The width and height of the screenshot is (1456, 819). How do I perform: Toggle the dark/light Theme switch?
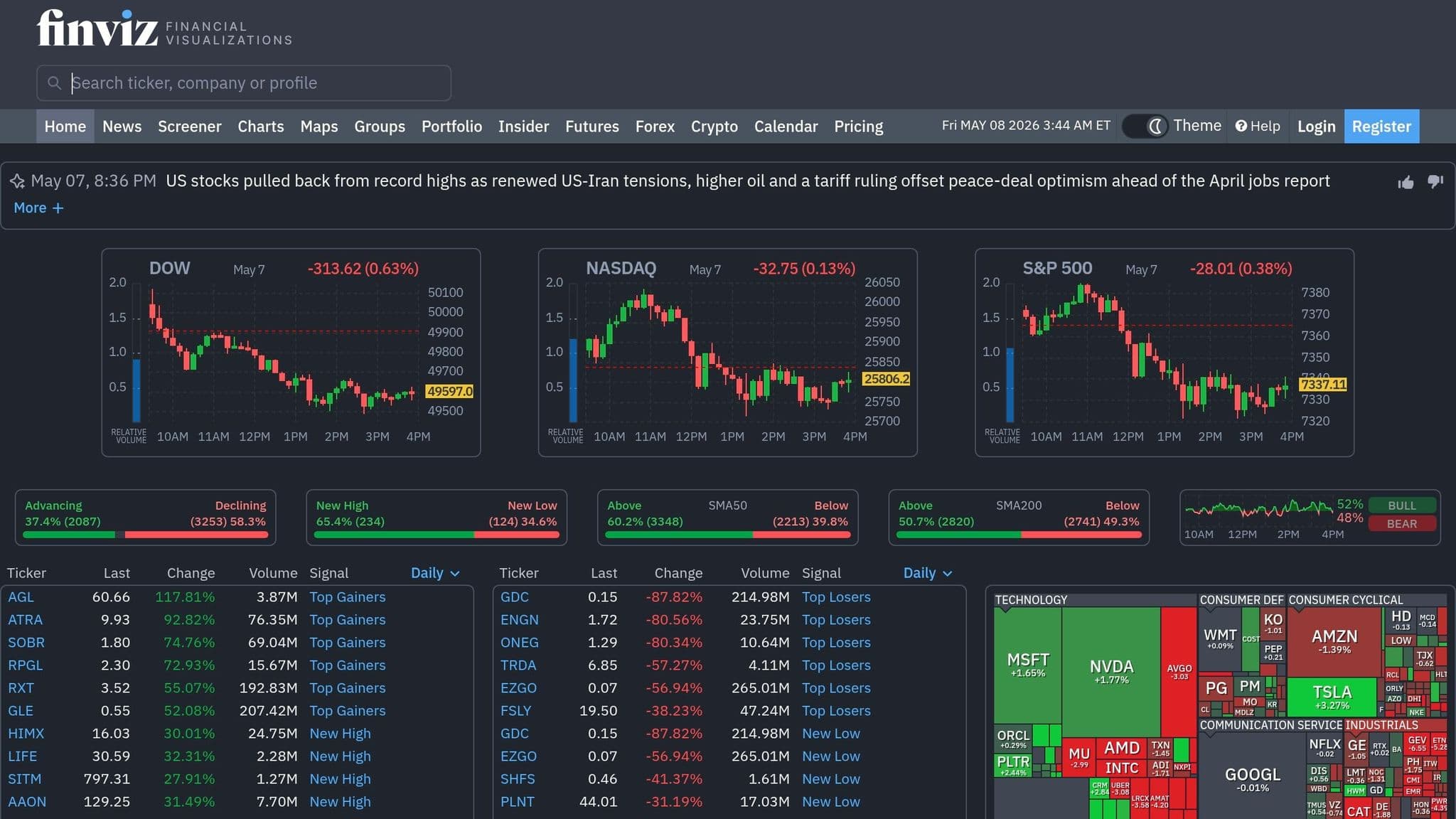coord(1145,127)
